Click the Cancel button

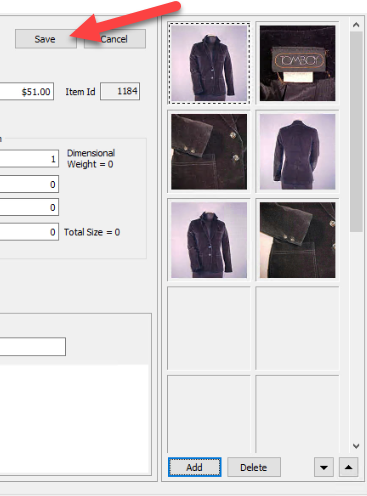(x=115, y=39)
